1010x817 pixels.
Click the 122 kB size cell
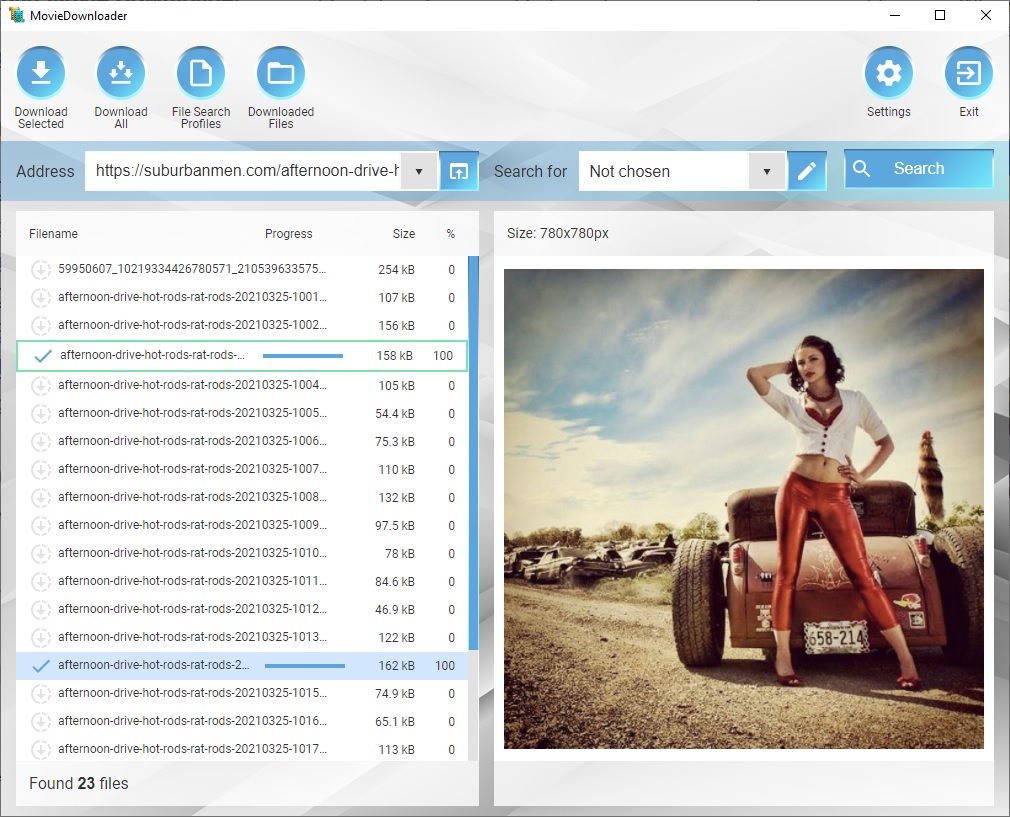(x=397, y=638)
